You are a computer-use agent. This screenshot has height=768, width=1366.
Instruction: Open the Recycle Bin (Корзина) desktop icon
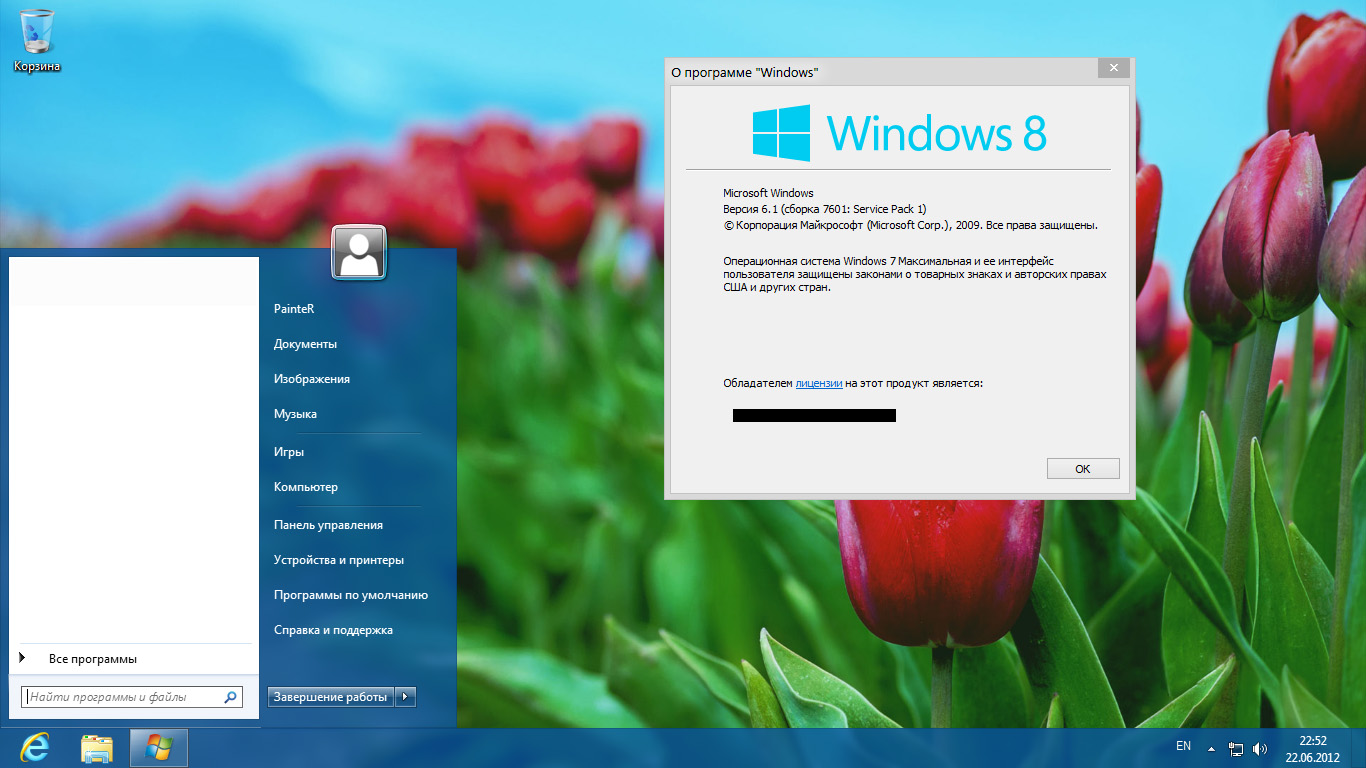(x=37, y=41)
